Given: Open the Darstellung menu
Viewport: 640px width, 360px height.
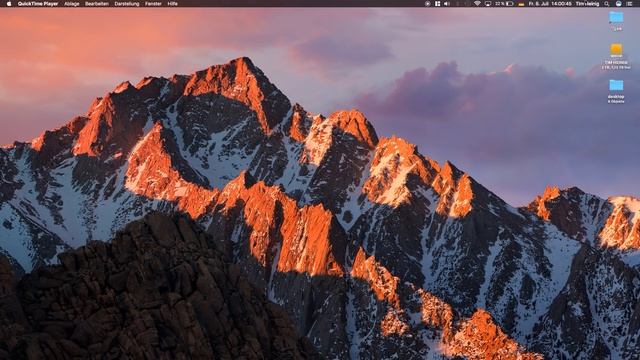Looking at the screenshot, I should (x=127, y=4).
